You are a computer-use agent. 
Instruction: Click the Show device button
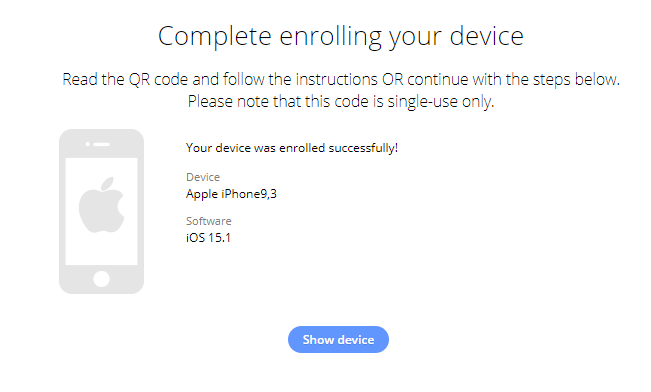coord(338,339)
